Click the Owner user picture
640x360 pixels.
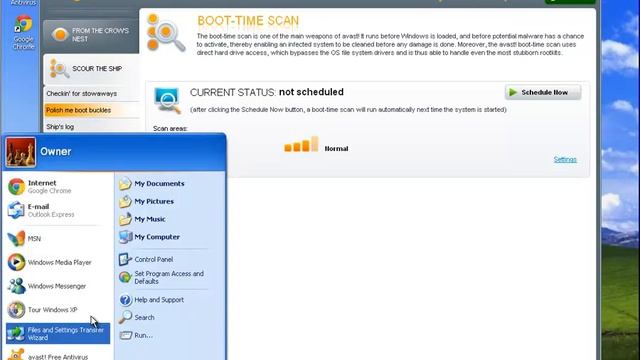[x=20, y=152]
